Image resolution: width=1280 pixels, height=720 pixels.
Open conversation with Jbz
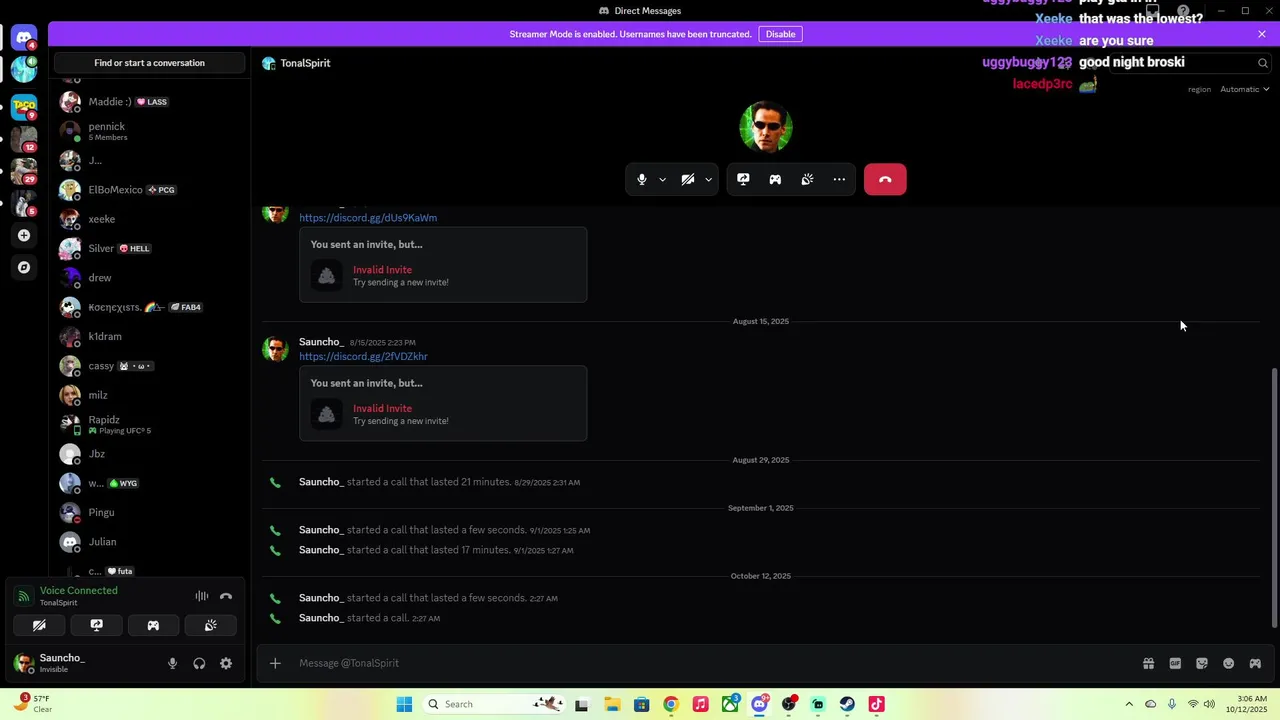point(150,454)
